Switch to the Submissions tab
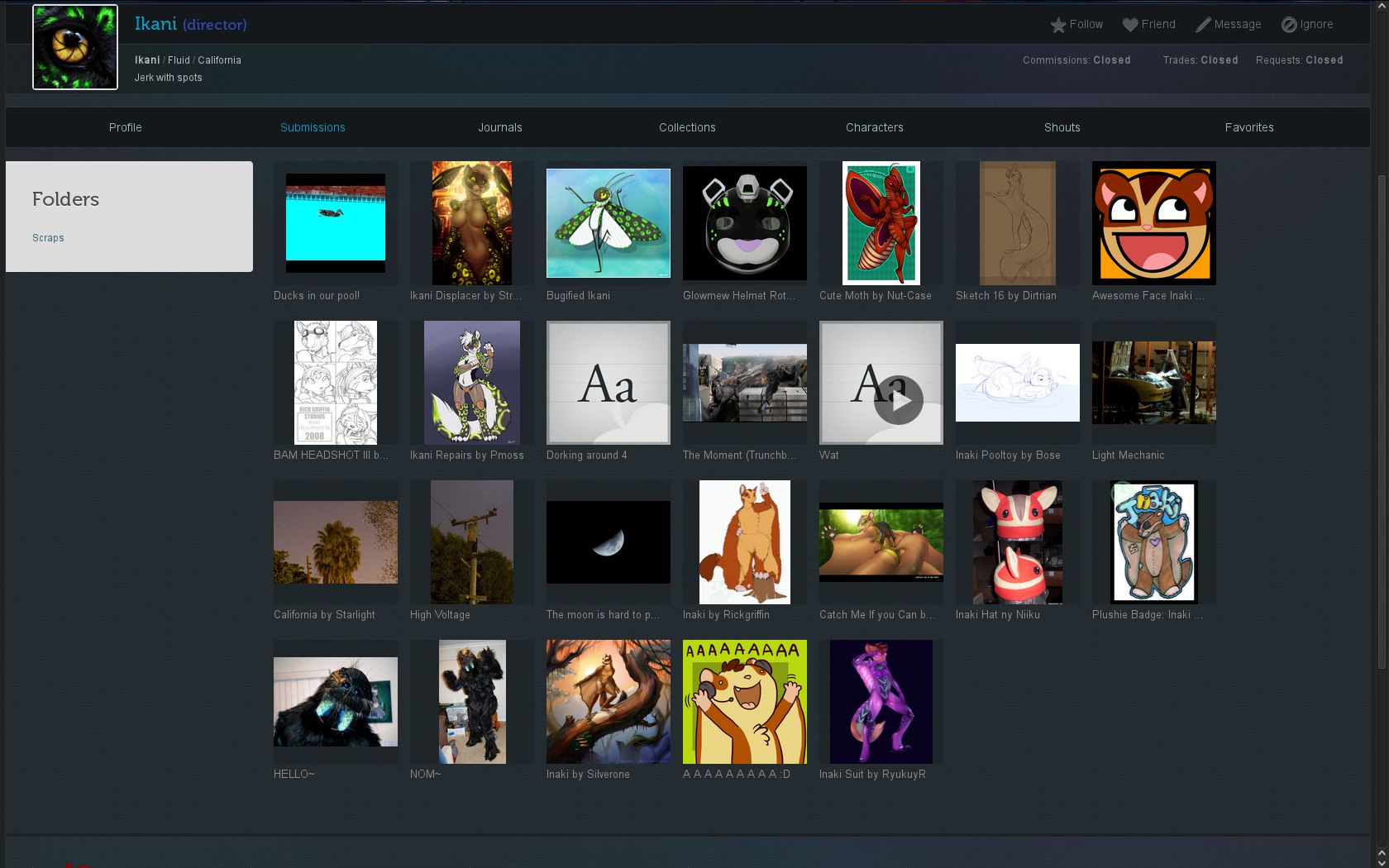The height and width of the screenshot is (868, 1389). [x=313, y=127]
